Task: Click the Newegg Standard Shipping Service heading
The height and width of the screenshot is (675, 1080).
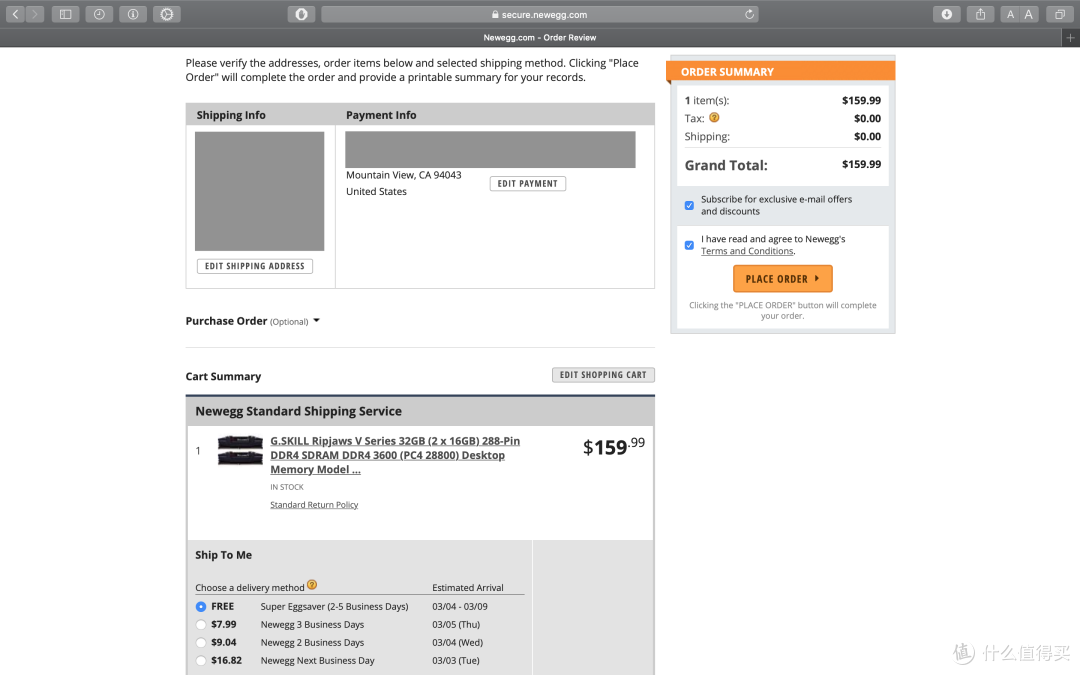Action: point(298,411)
